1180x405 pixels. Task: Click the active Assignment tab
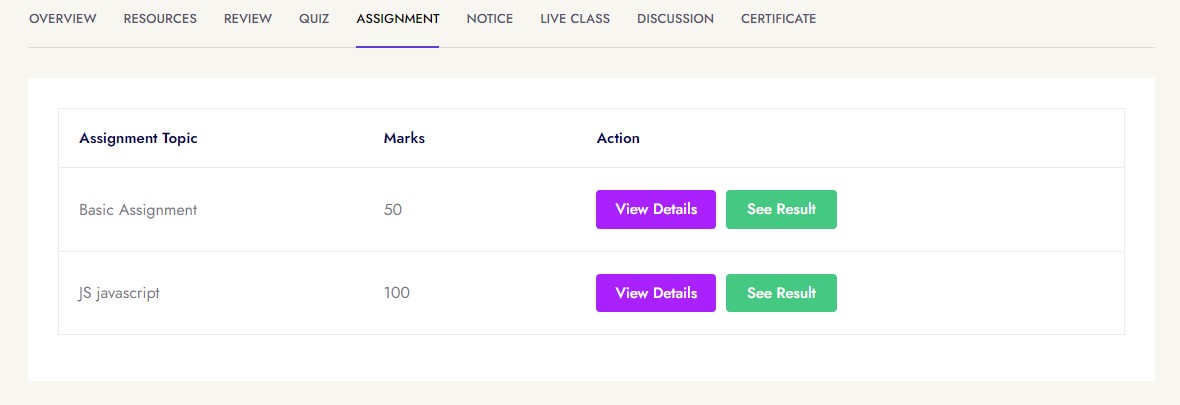pos(397,19)
